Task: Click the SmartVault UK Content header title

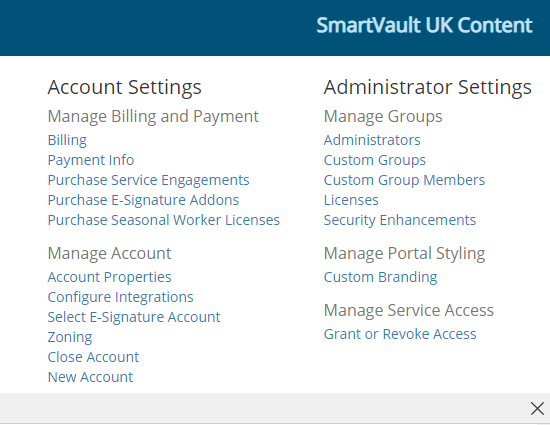Action: click(x=424, y=25)
